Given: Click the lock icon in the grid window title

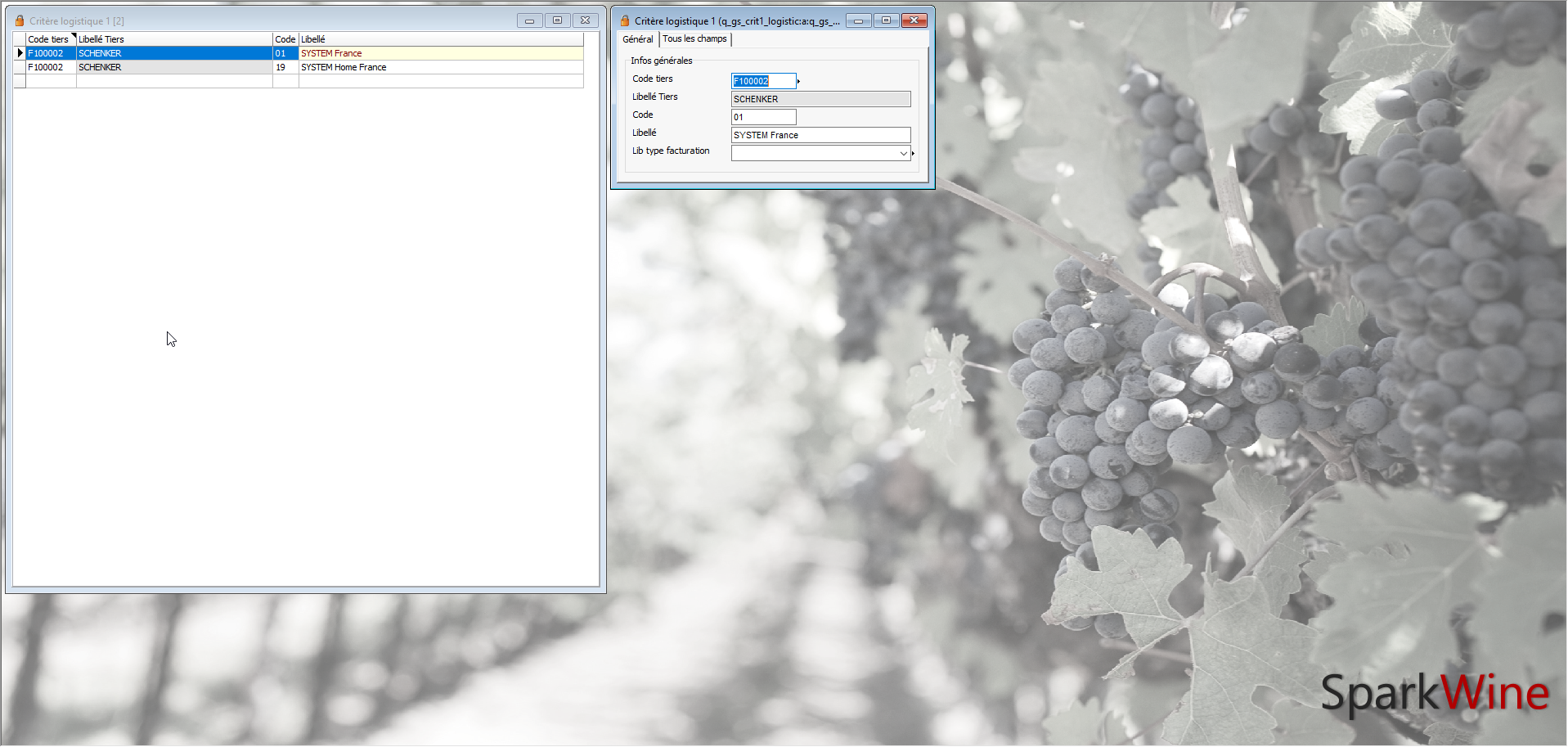Looking at the screenshot, I should click(20, 20).
